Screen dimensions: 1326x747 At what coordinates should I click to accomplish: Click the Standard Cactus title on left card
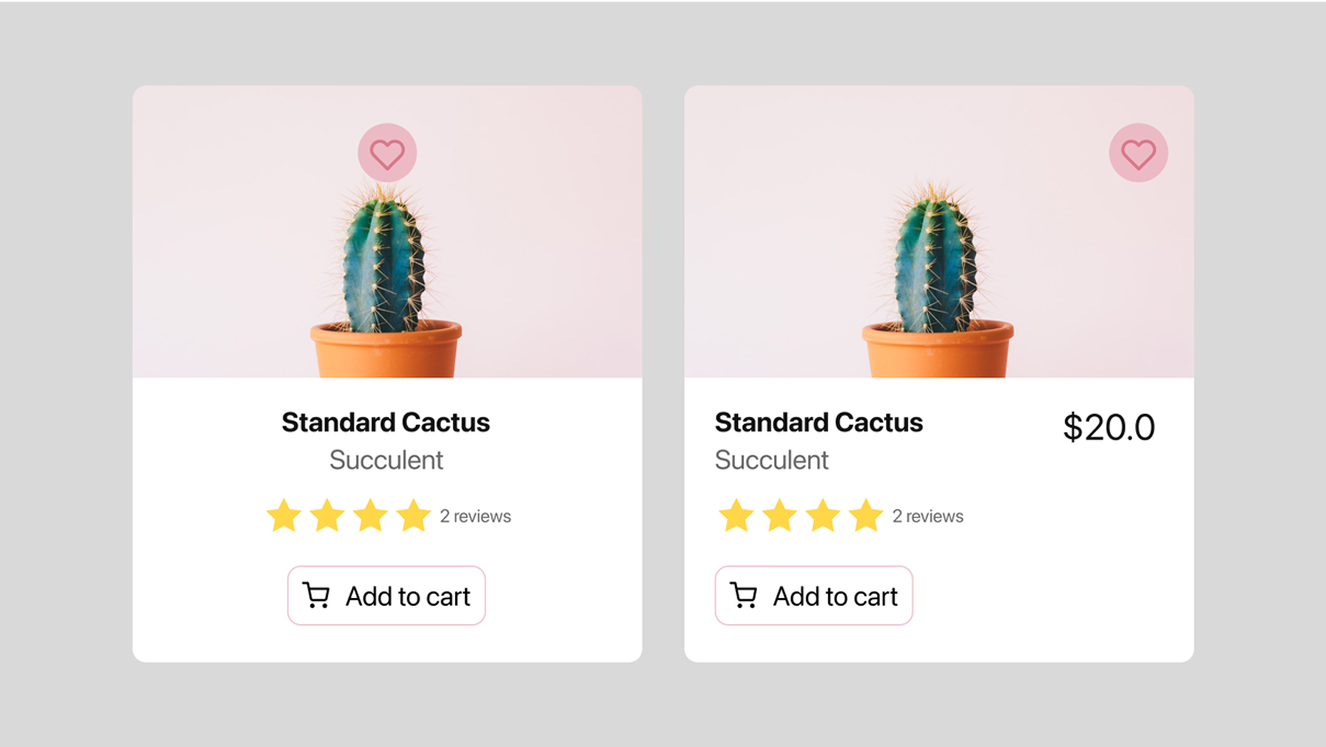pos(386,422)
